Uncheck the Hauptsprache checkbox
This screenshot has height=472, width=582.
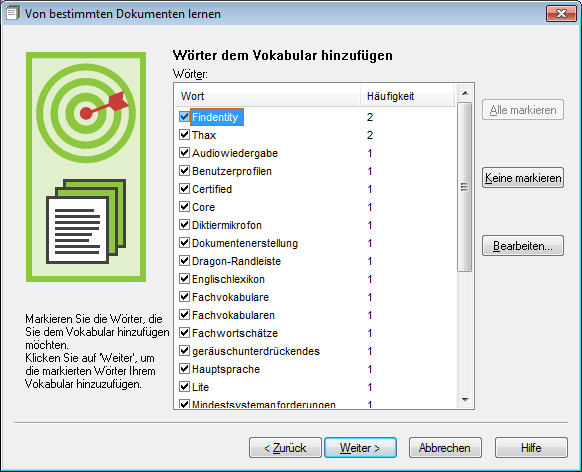pyautogui.click(x=184, y=369)
